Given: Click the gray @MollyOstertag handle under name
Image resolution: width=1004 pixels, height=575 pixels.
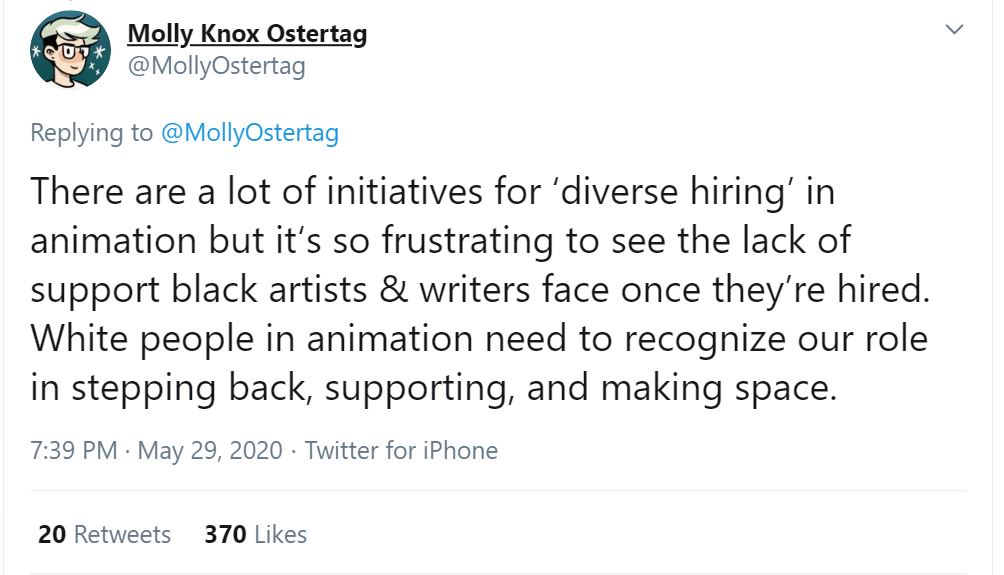Looking at the screenshot, I should pyautogui.click(x=216, y=66).
